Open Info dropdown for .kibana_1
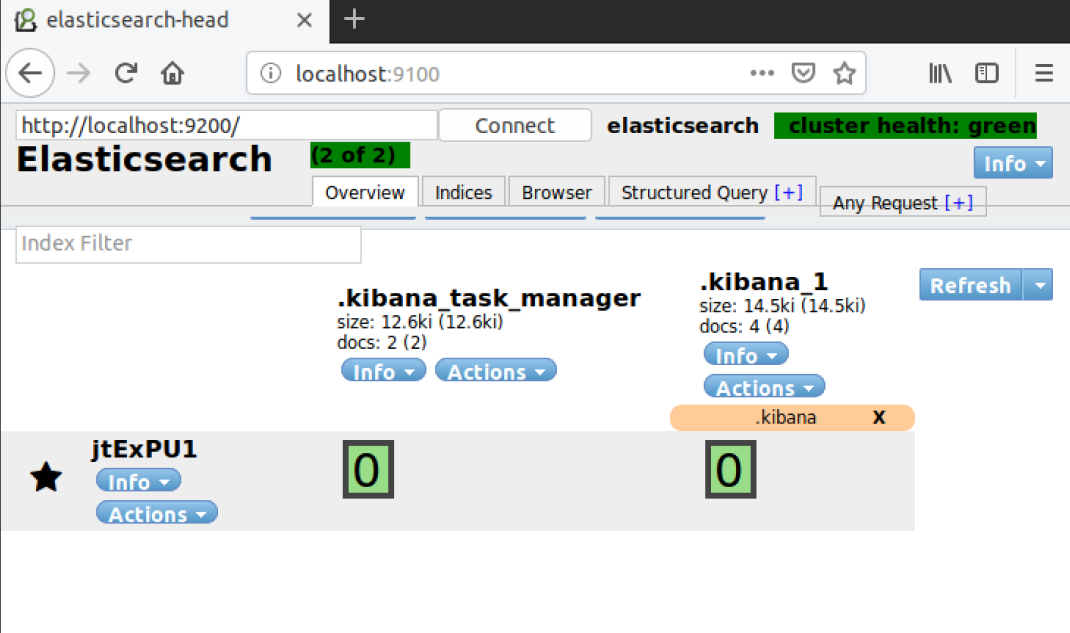Viewport: 1070px width, 633px height. pyautogui.click(x=746, y=355)
